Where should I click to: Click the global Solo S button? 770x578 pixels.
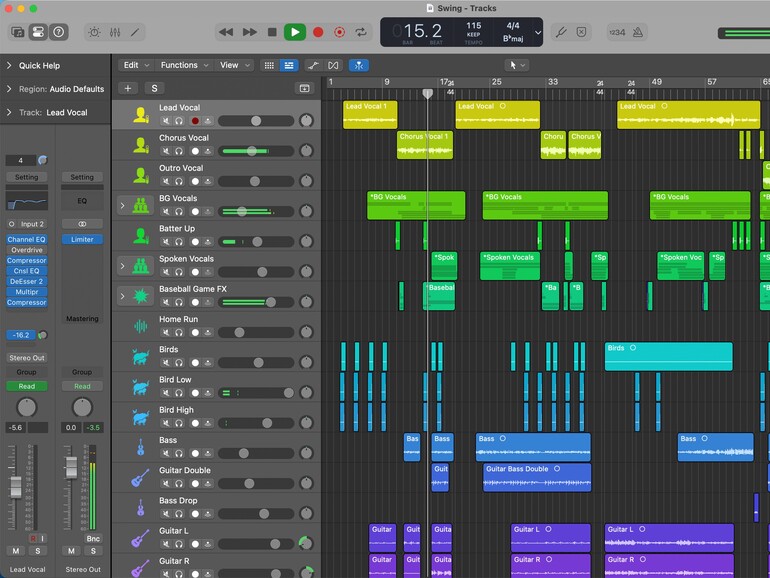point(155,88)
